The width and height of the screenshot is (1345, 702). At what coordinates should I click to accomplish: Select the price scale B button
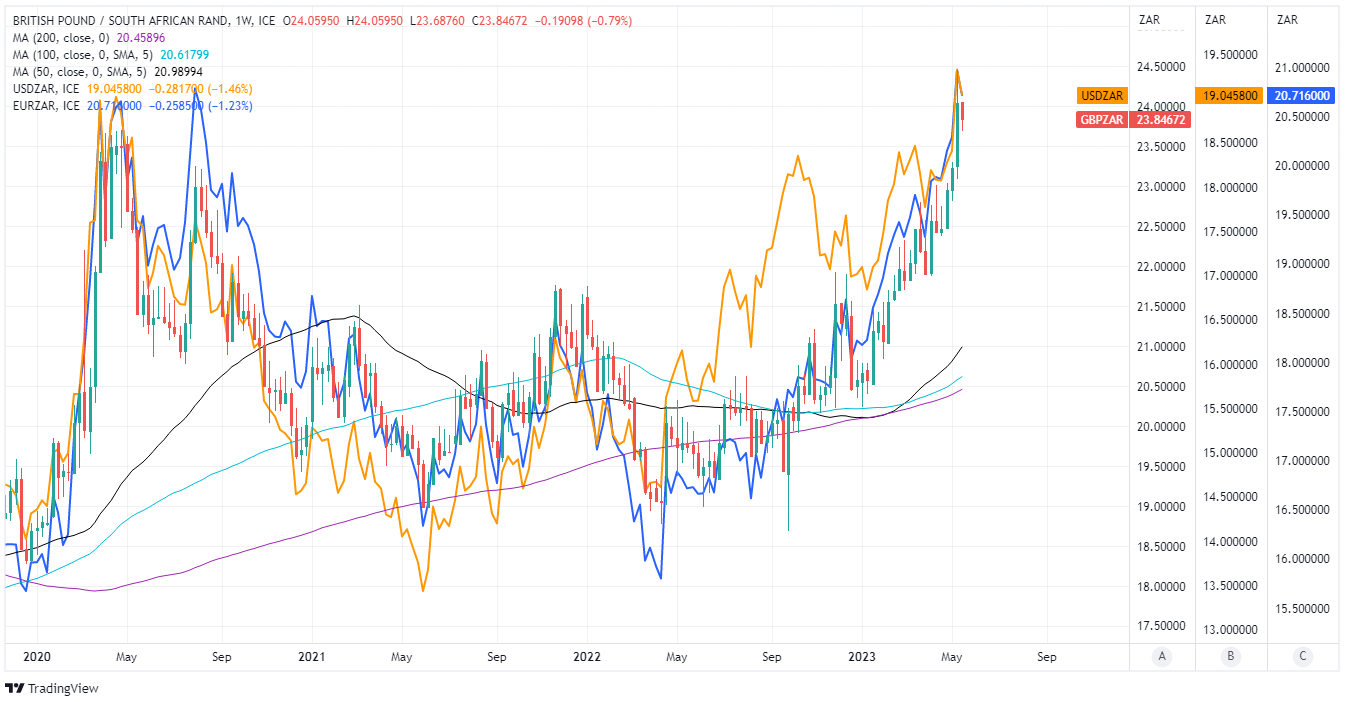coord(1230,656)
